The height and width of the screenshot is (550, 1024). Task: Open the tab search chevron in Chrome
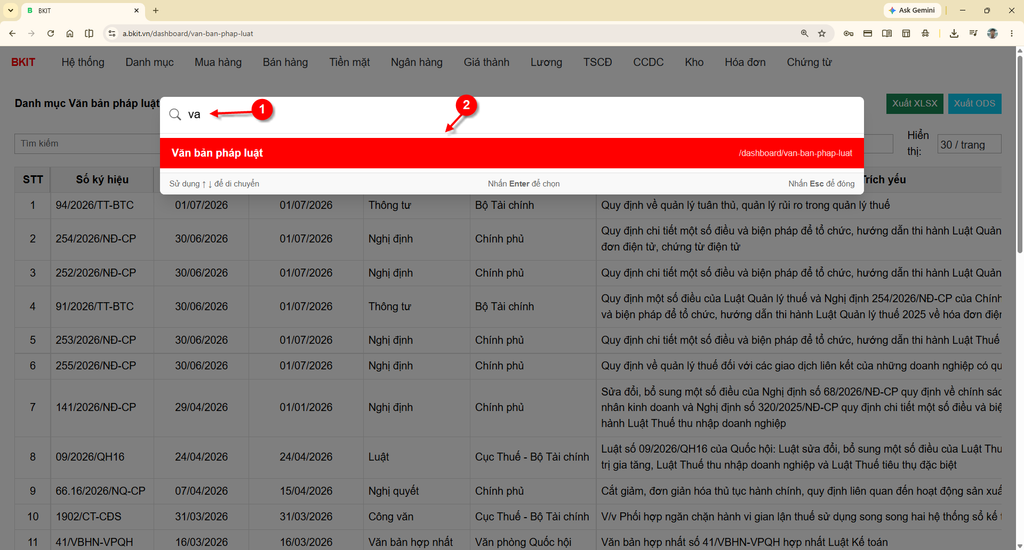10,10
